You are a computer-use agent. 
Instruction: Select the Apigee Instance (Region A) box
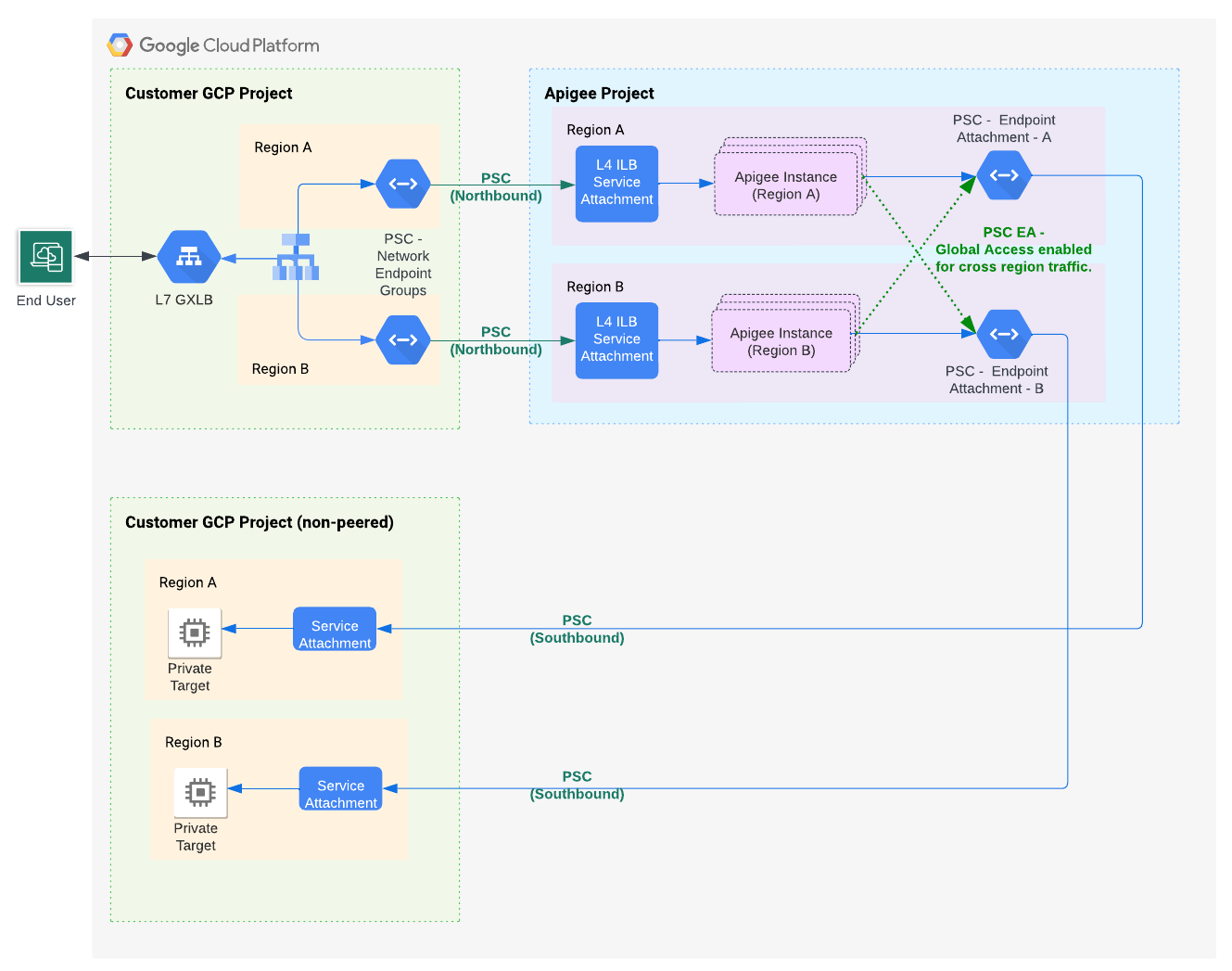coord(785,186)
